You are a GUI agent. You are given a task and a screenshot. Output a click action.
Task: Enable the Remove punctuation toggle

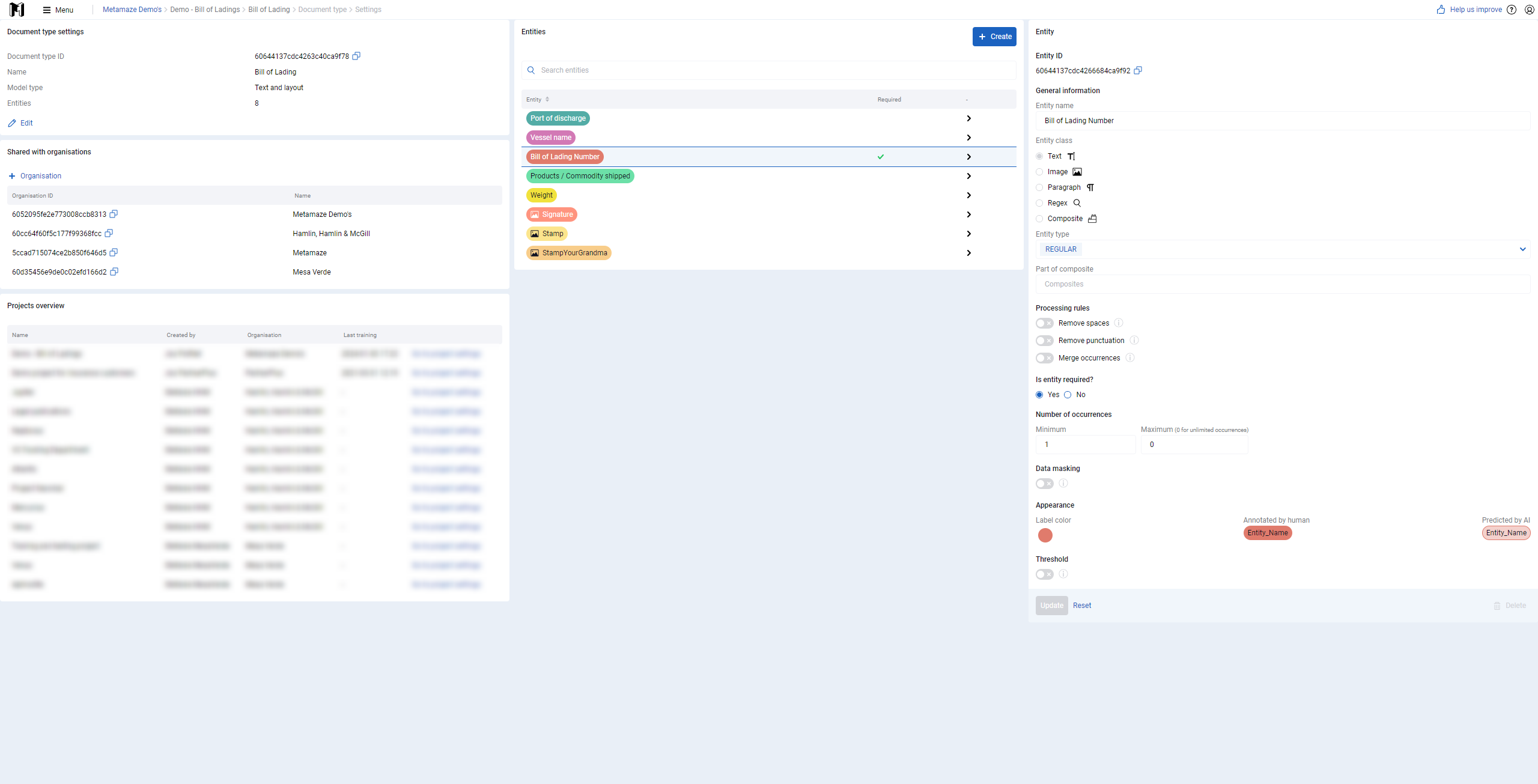(x=1045, y=341)
